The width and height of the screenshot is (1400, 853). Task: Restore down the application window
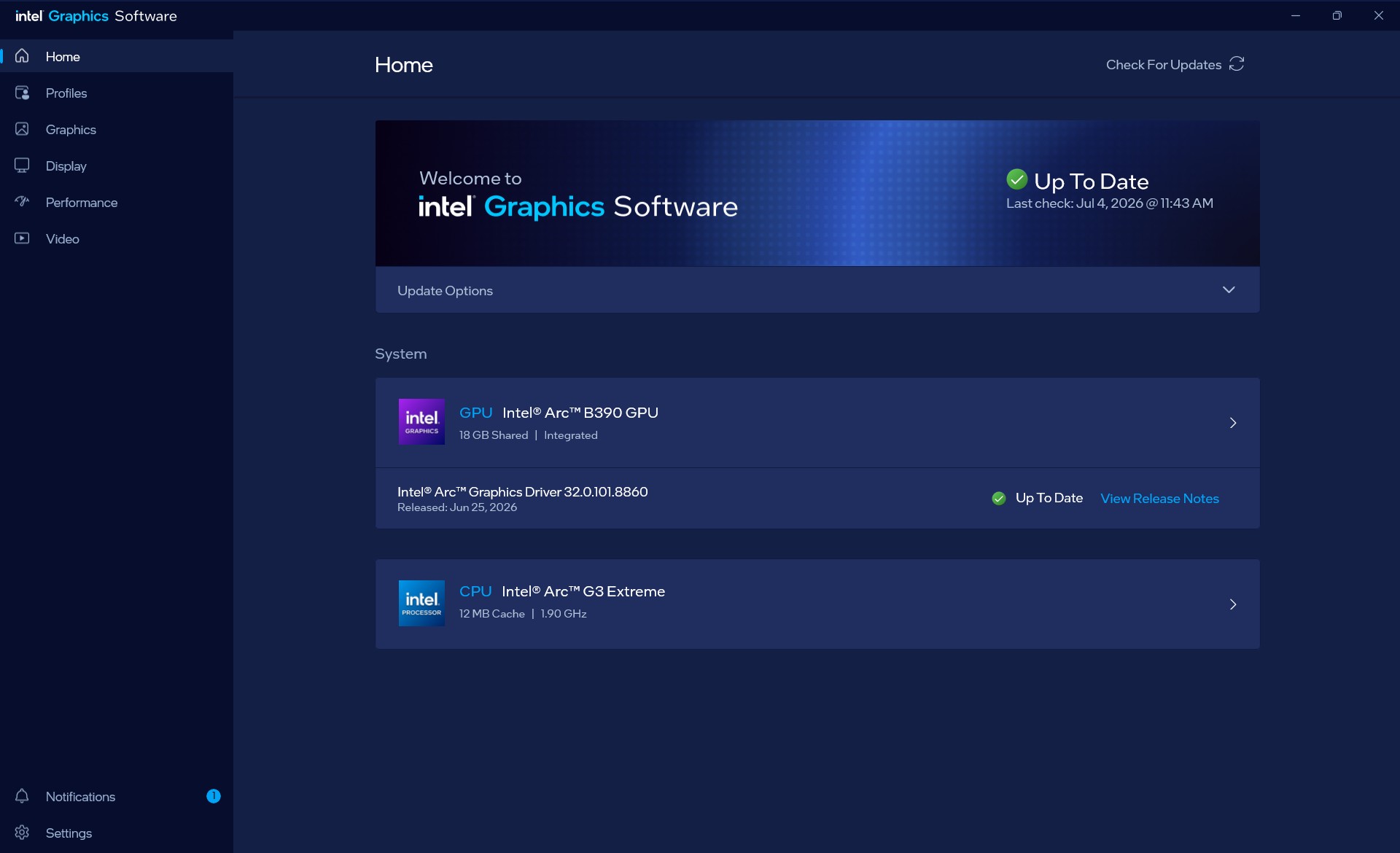(1337, 15)
